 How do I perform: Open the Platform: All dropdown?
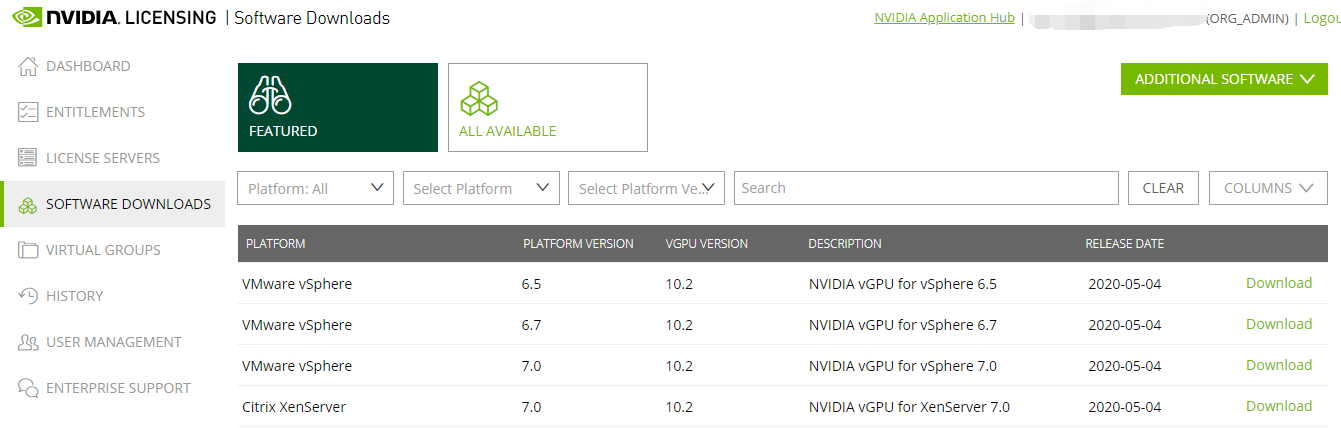click(x=315, y=188)
